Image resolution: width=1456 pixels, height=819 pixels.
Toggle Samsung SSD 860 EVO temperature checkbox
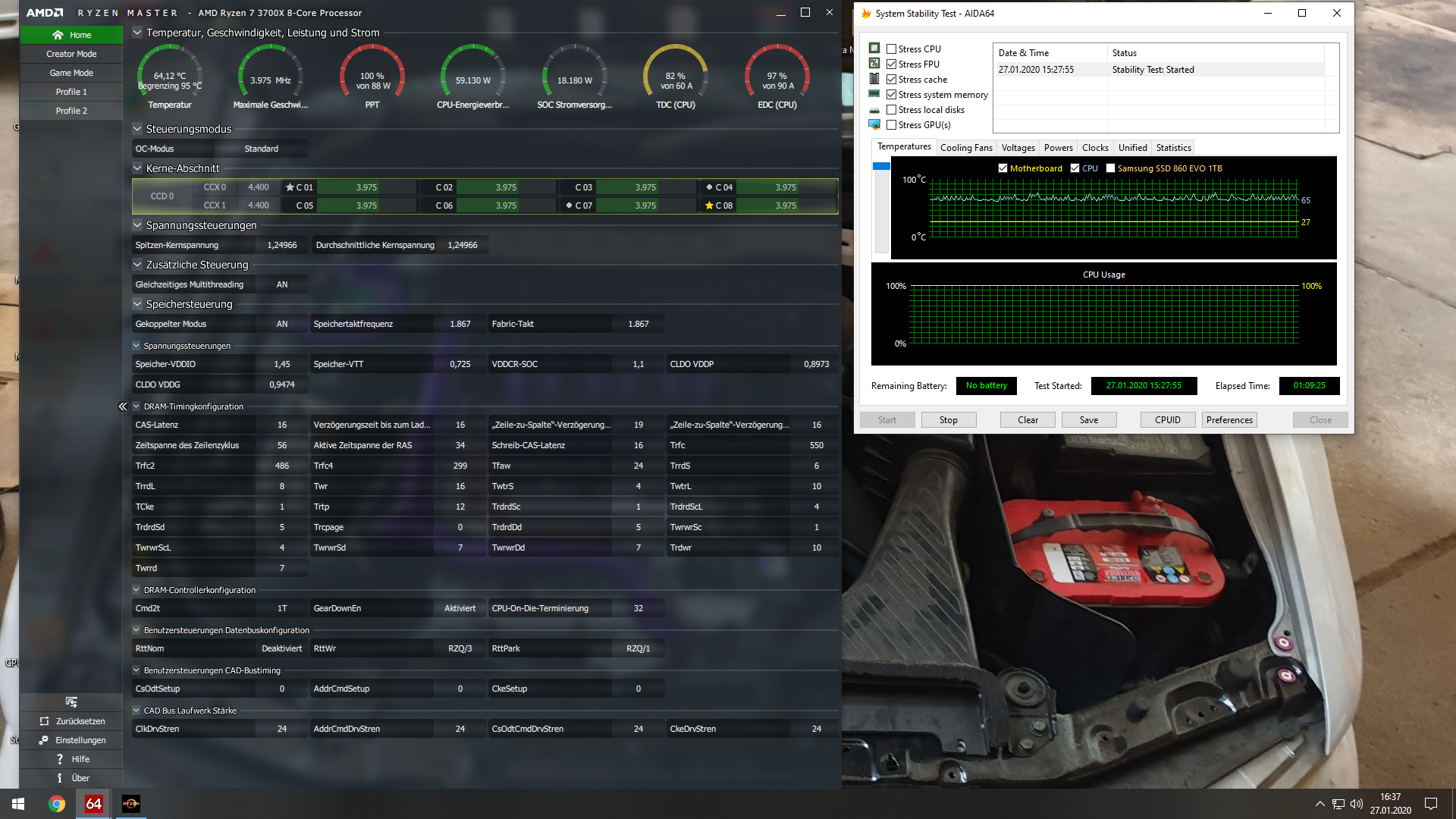(1110, 168)
